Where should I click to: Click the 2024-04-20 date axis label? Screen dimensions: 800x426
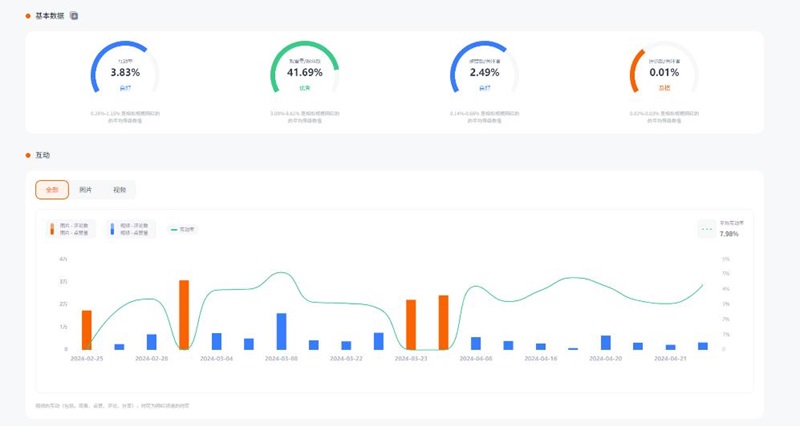604,357
